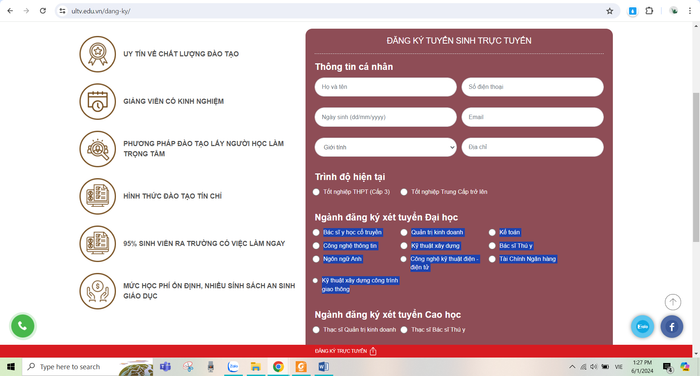This screenshot has width=700, height=376.
Task: Switch to the Chrome taskbar icon
Action: coord(278,367)
